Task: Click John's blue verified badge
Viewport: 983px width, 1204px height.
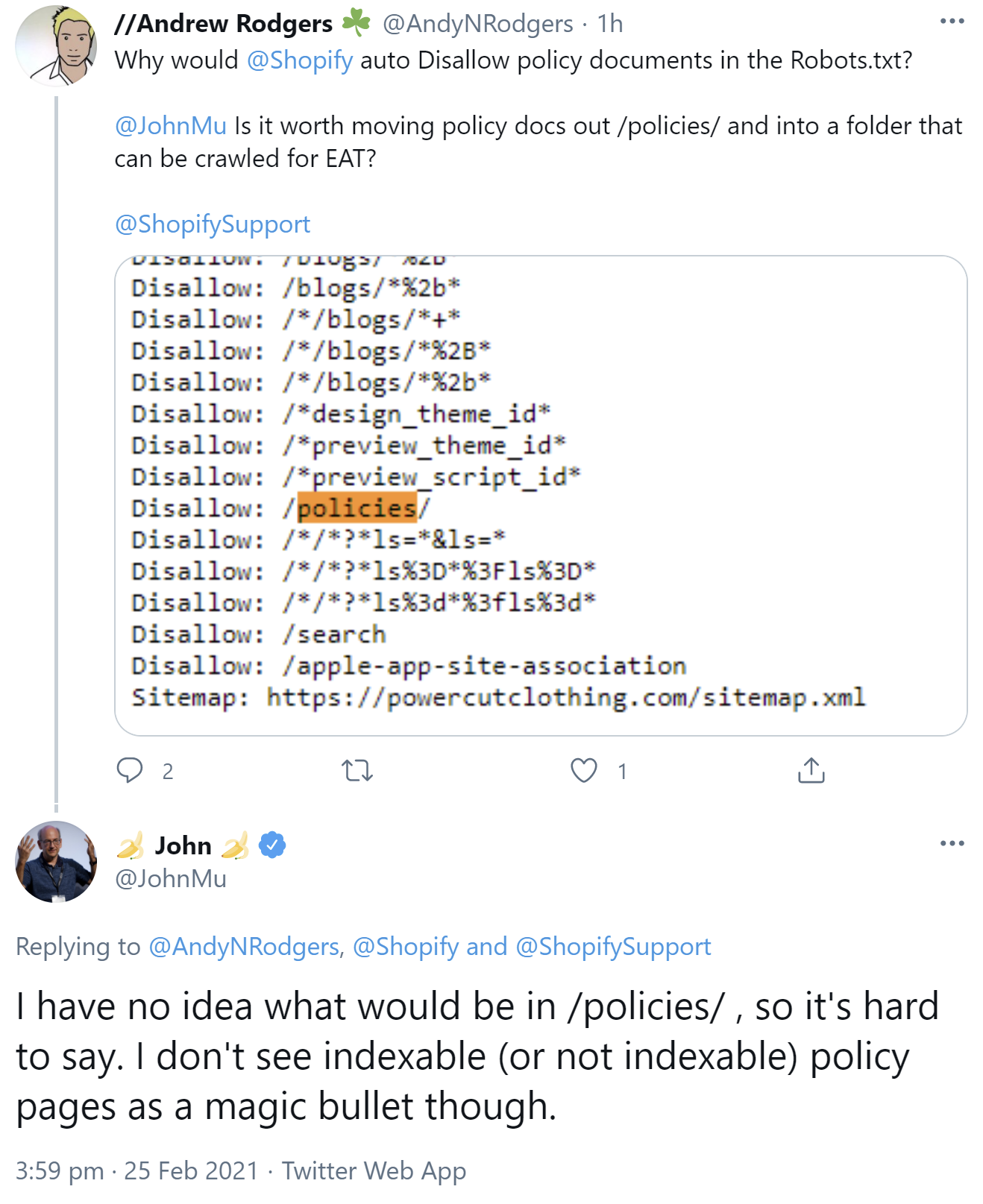Action: coord(272,845)
